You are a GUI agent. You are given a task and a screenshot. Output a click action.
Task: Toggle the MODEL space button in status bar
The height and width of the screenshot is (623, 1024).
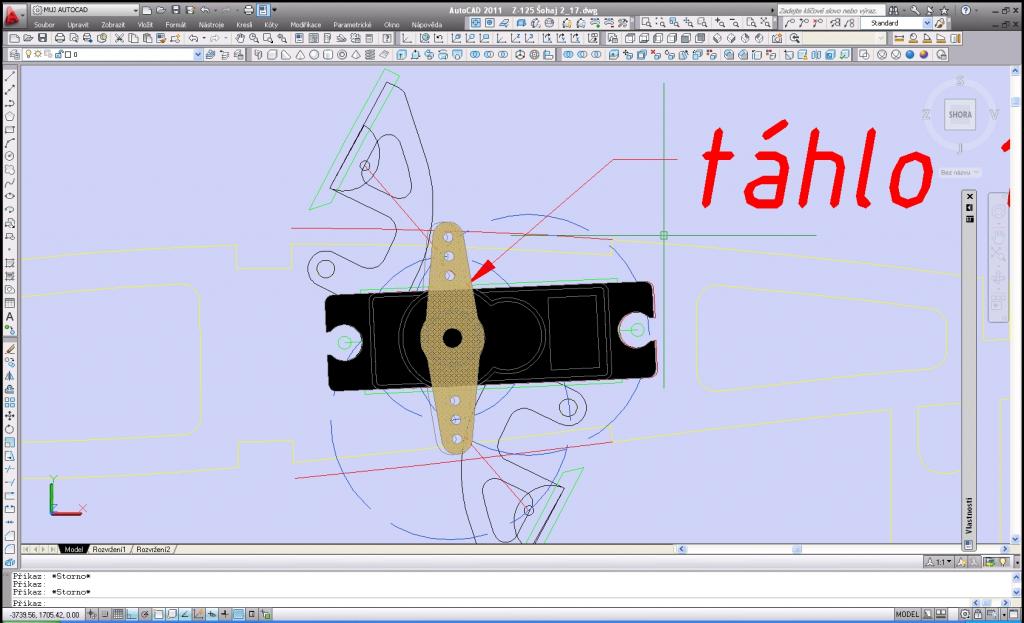[908, 614]
